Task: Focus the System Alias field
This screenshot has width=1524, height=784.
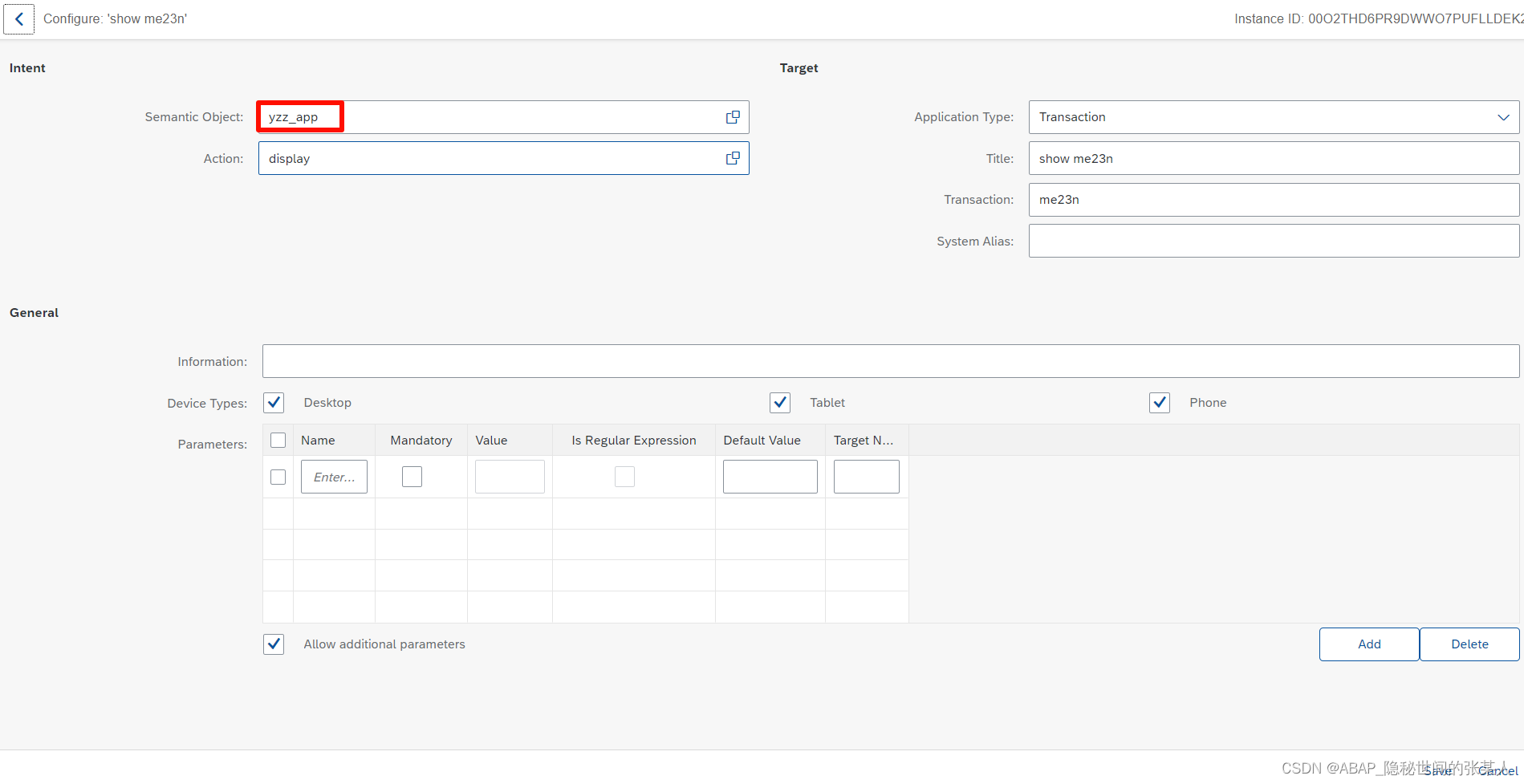Action: 1274,241
